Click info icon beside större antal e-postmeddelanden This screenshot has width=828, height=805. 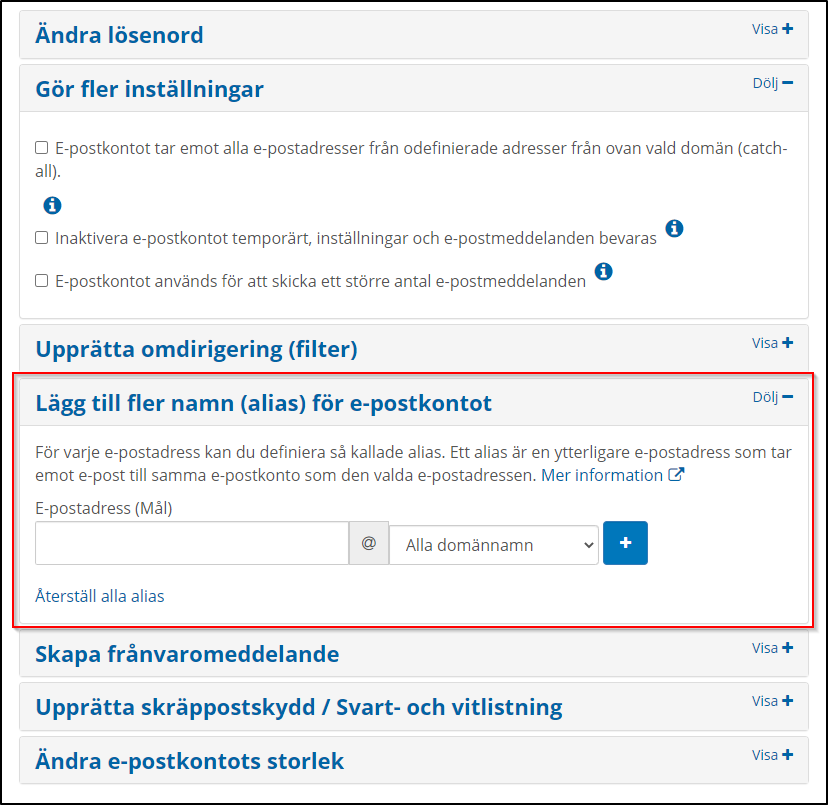603,271
